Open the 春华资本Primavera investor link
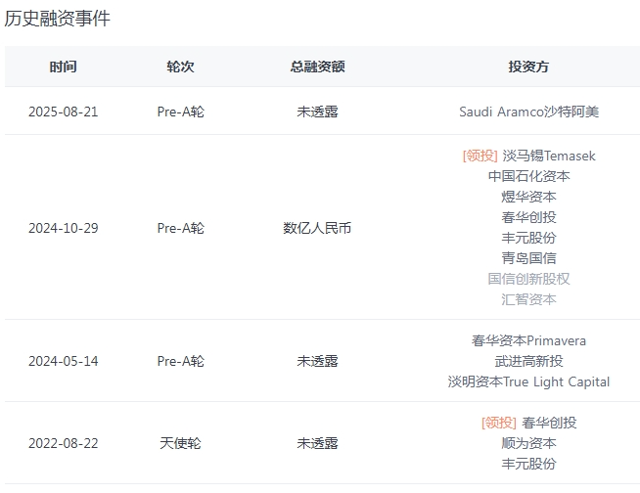The height and width of the screenshot is (493, 640). coord(529,340)
